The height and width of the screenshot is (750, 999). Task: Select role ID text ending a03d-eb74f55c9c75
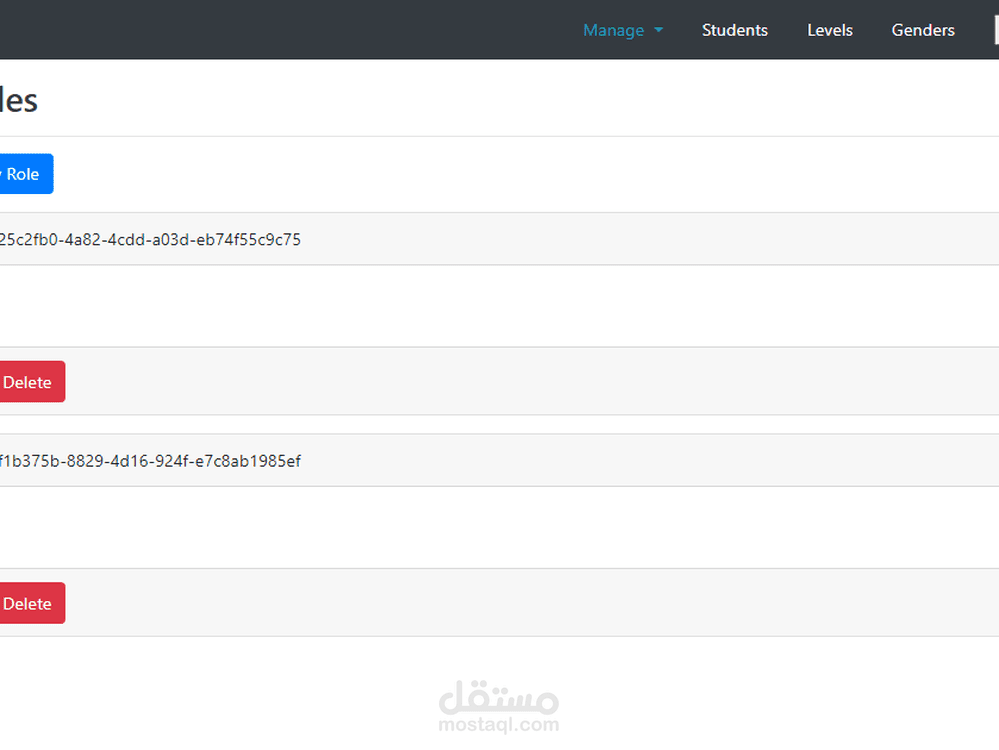[x=150, y=240]
